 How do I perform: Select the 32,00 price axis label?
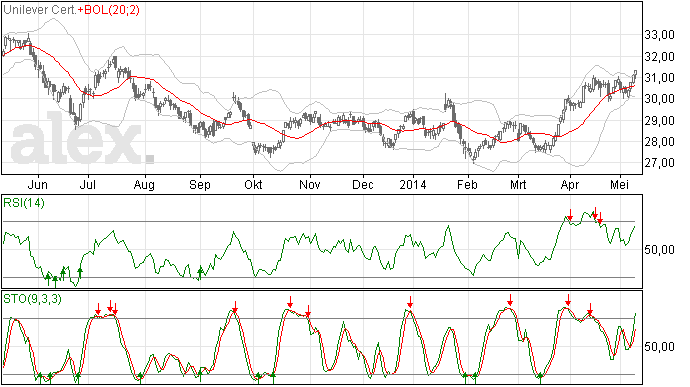pyautogui.click(x=659, y=56)
